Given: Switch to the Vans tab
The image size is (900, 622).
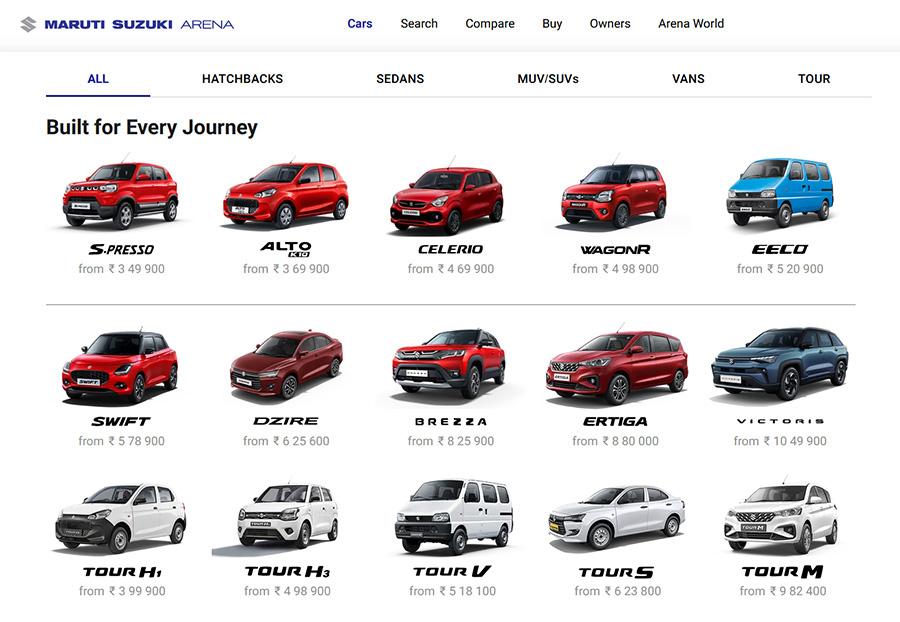Looking at the screenshot, I should [688, 79].
